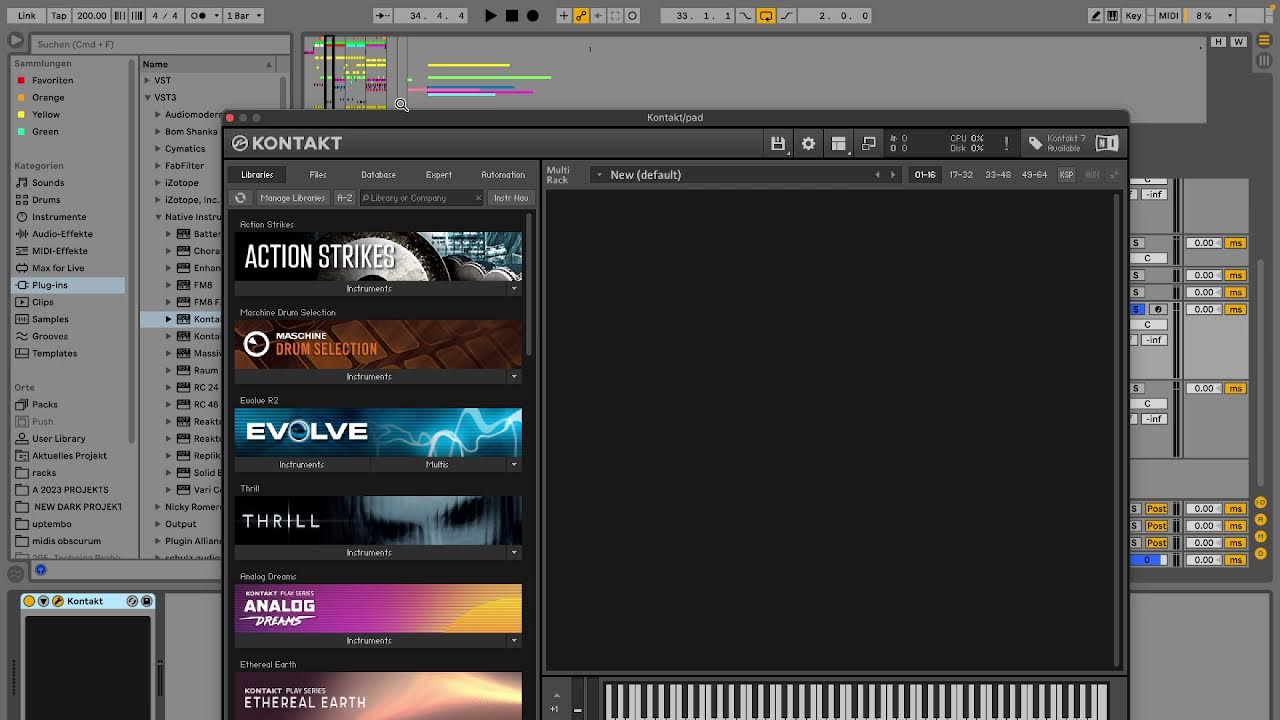Refresh the Kontakt libraries list
Viewport: 1280px width, 720px height.
click(x=240, y=198)
